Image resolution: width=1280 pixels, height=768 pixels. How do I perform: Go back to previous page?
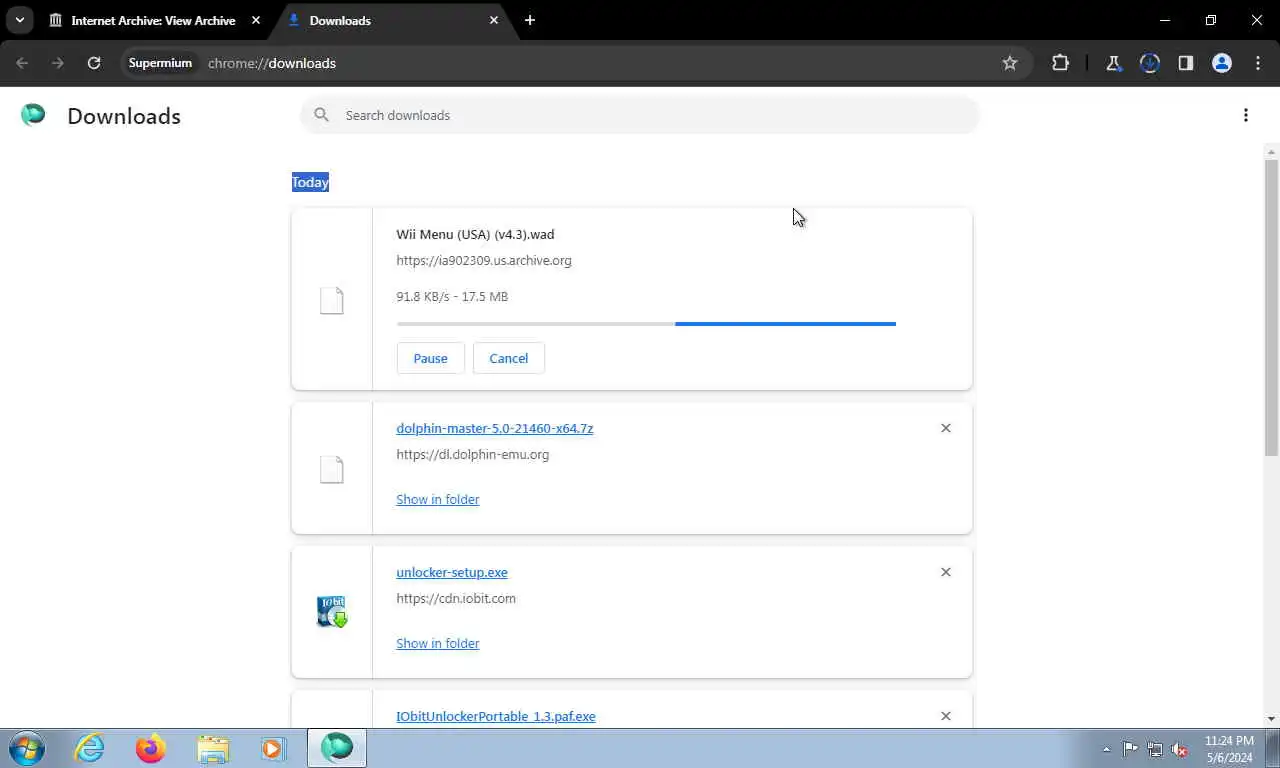(x=22, y=63)
